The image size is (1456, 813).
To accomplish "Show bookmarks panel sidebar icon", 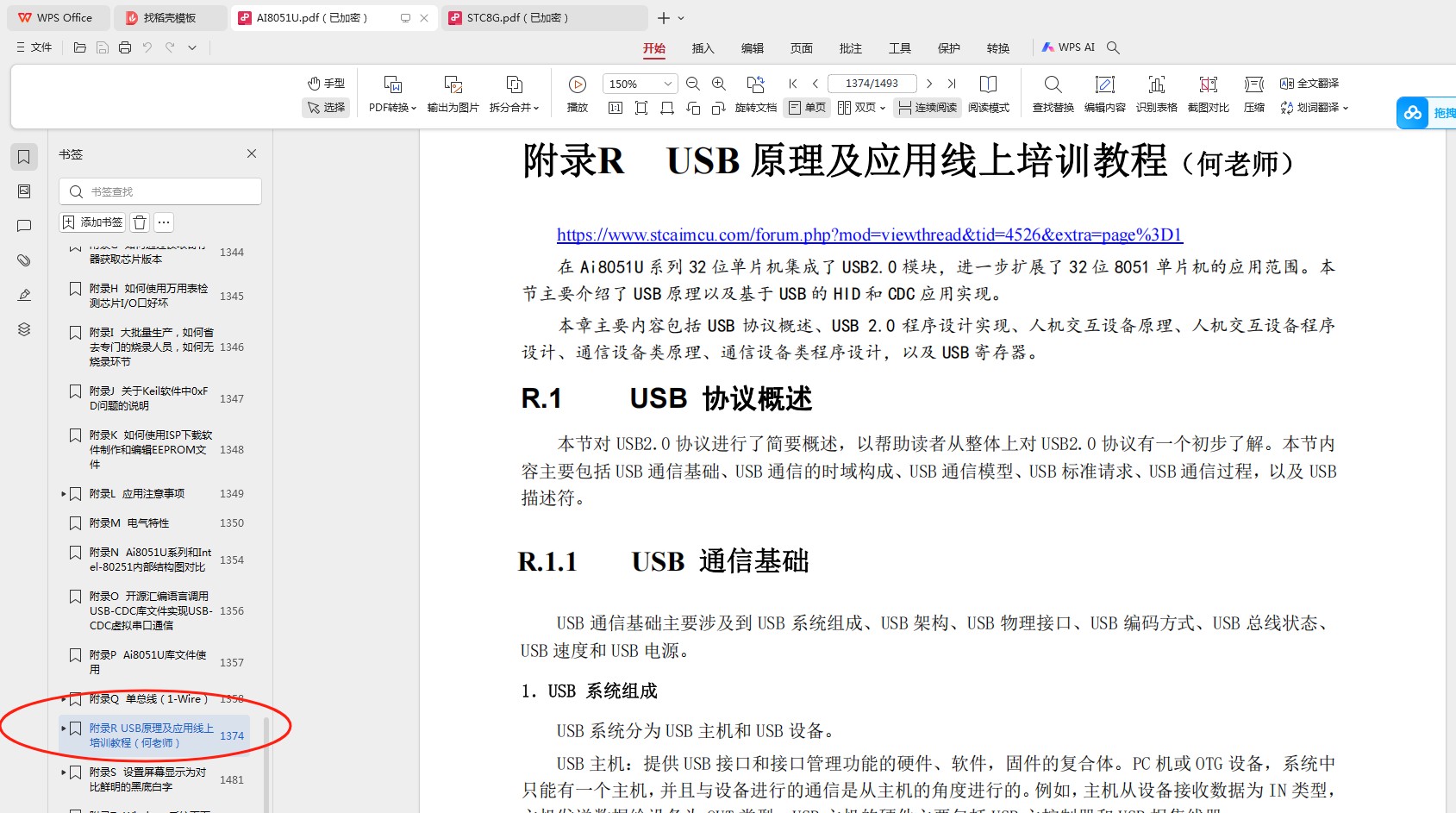I will 24,157.
